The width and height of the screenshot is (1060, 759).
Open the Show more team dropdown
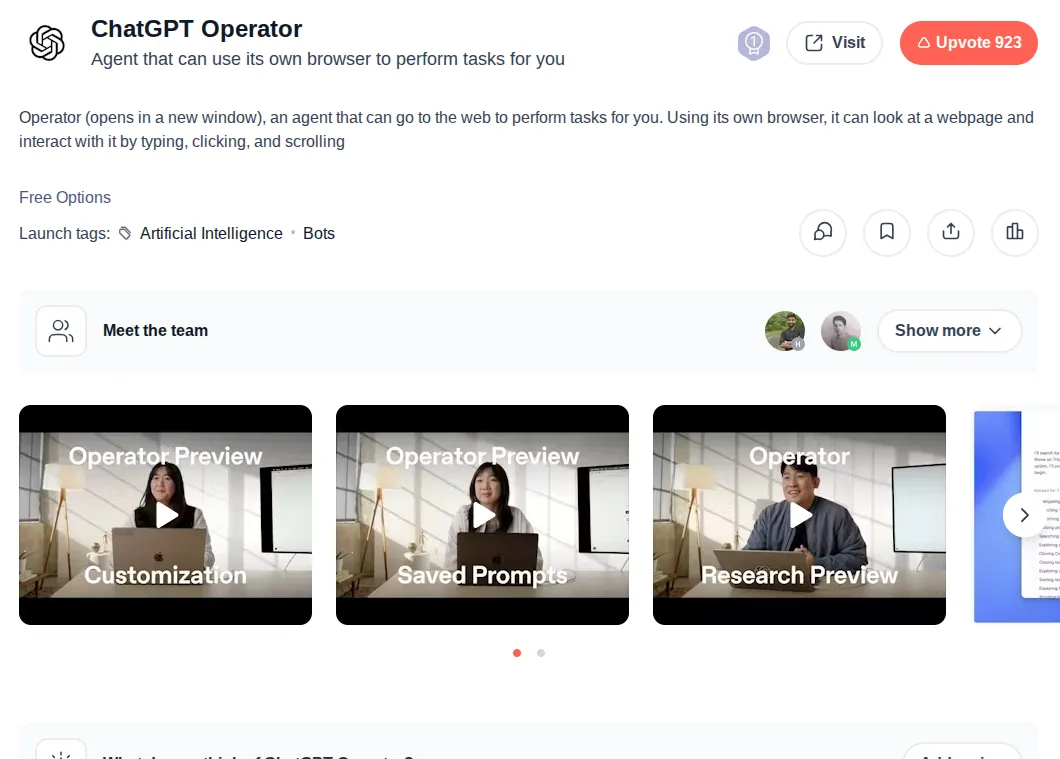click(948, 330)
